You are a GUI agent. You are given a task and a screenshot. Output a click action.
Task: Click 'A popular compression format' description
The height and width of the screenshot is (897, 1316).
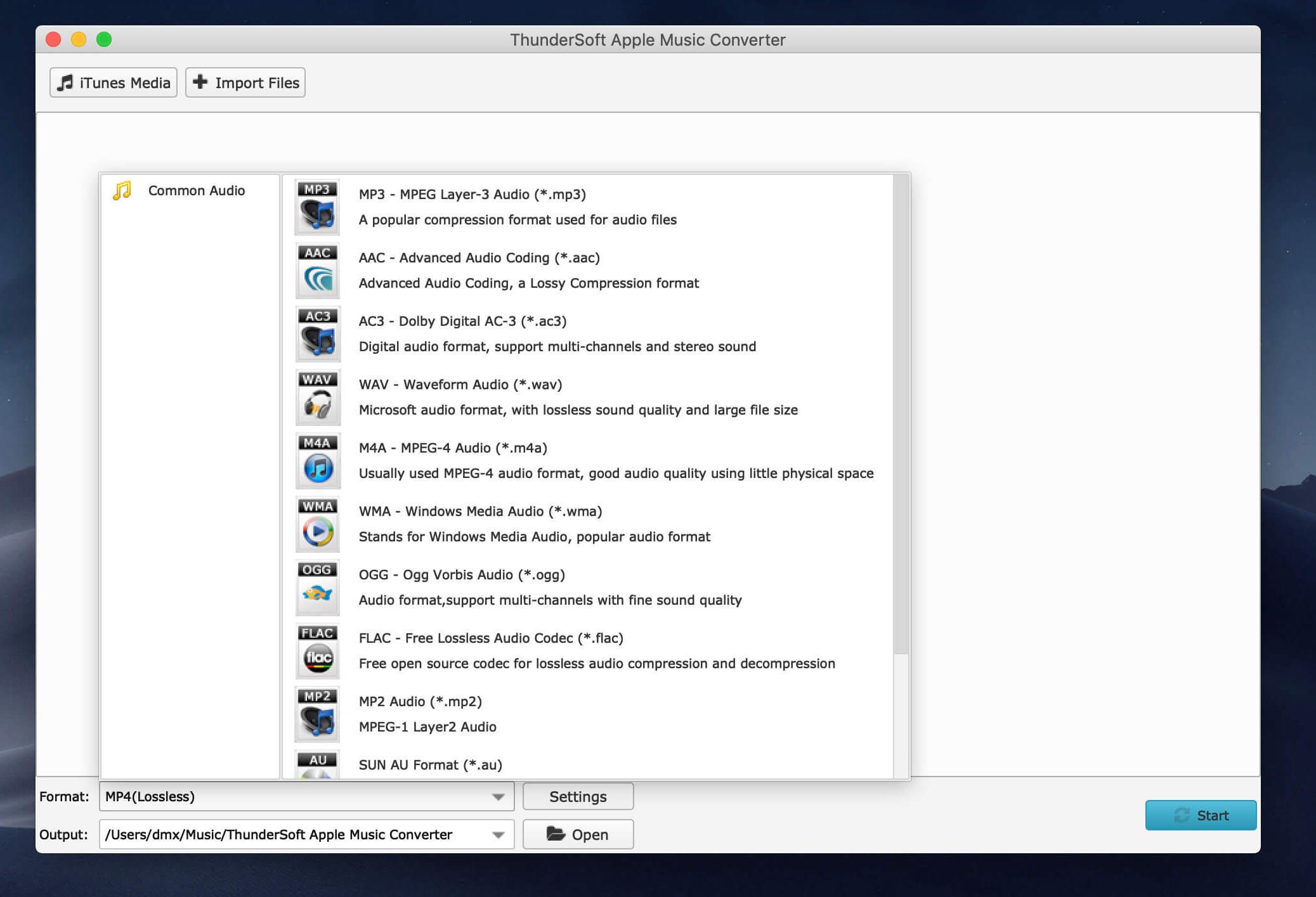[x=518, y=219]
